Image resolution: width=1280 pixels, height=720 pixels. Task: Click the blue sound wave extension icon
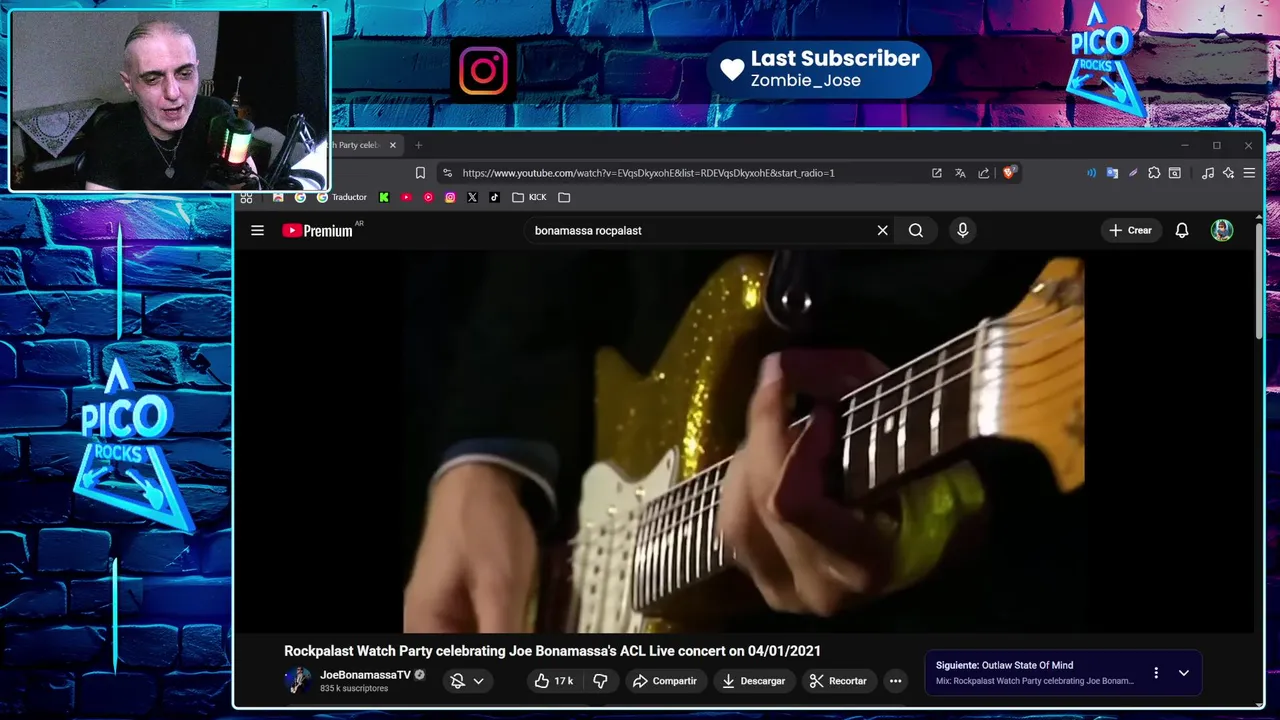click(1091, 173)
